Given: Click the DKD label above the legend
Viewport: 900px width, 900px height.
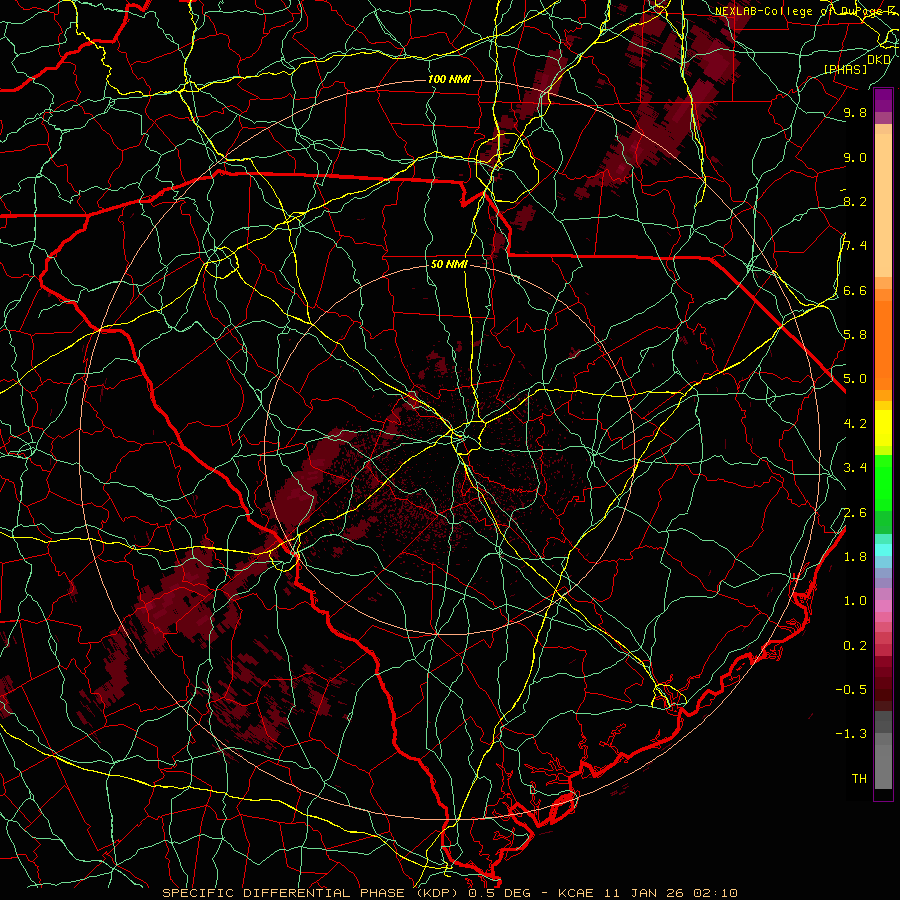Looking at the screenshot, I should (879, 60).
